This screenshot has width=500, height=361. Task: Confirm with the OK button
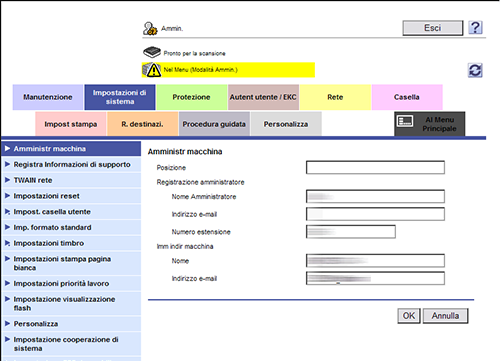click(x=409, y=316)
